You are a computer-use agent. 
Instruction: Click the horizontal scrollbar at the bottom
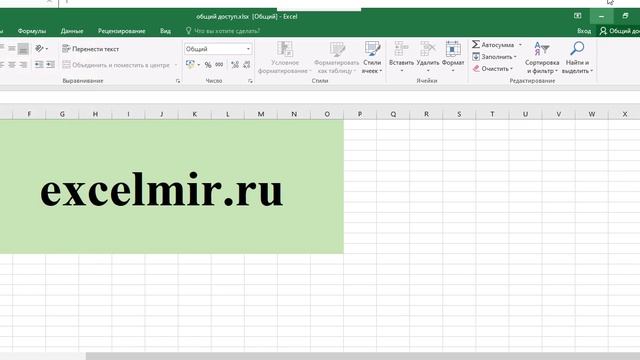[x=362, y=356]
